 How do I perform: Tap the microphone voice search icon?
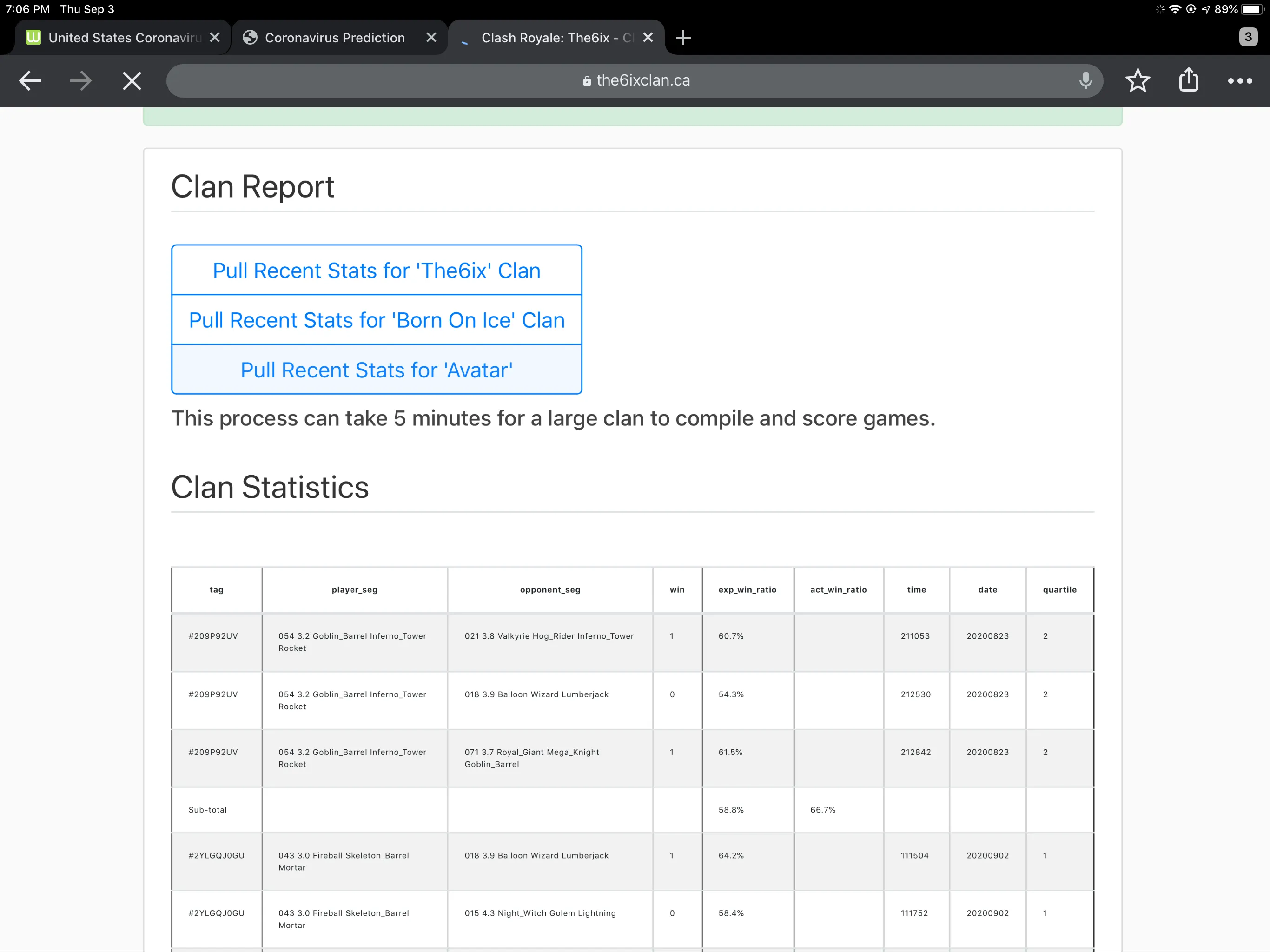(x=1085, y=80)
